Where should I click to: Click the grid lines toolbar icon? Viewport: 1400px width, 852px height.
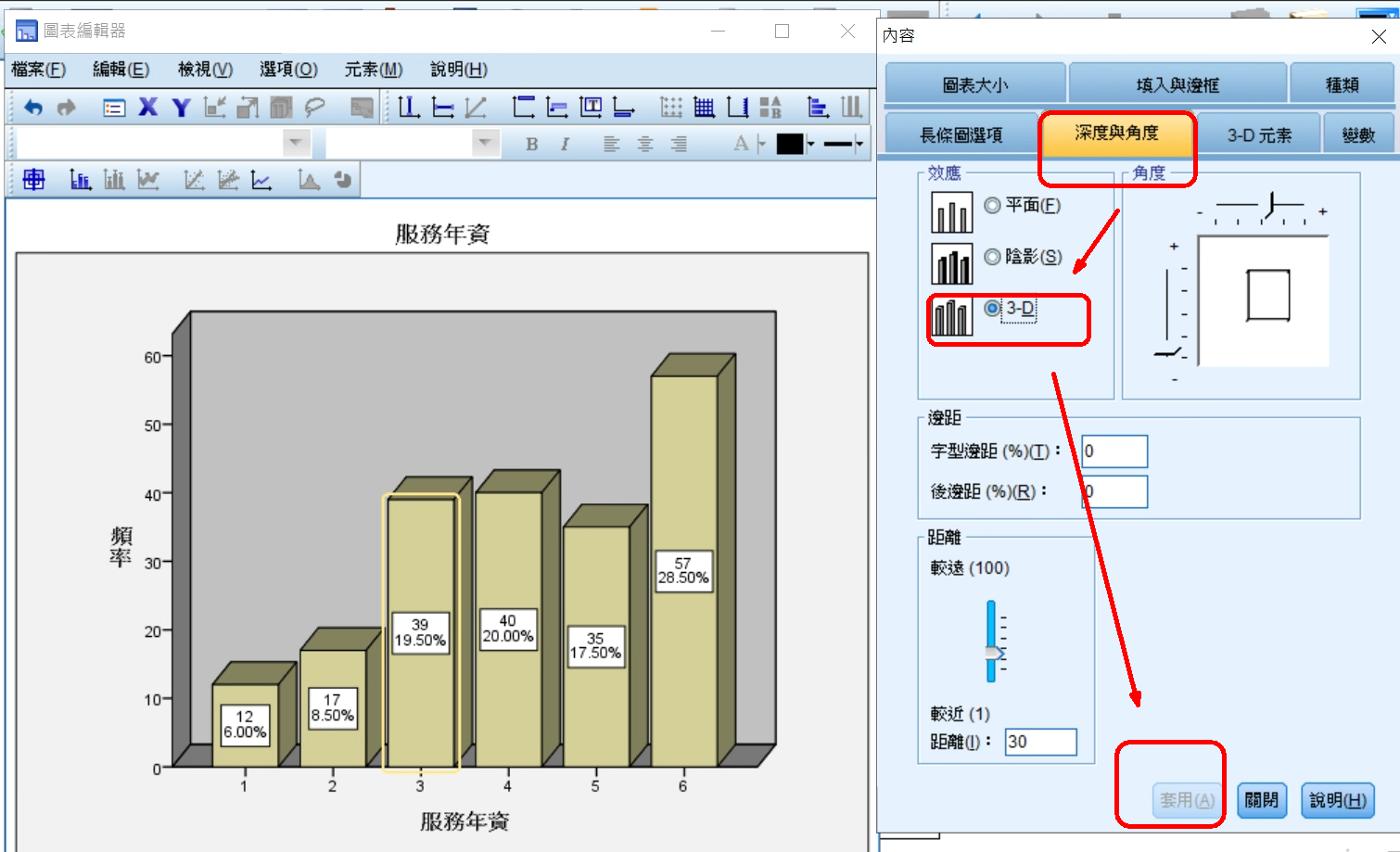[x=704, y=108]
